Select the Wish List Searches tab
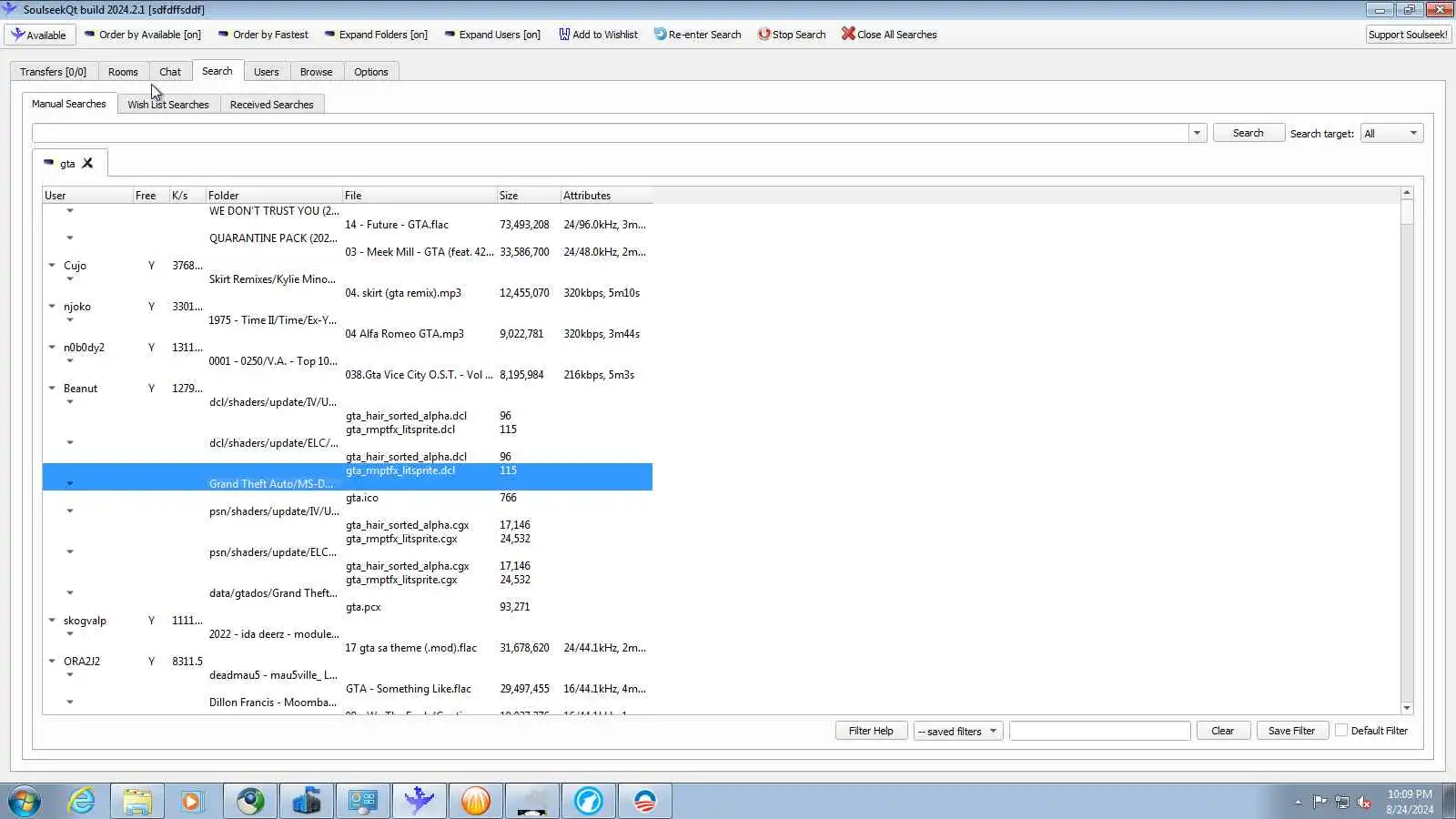Image resolution: width=1456 pixels, height=819 pixels. [x=168, y=105]
